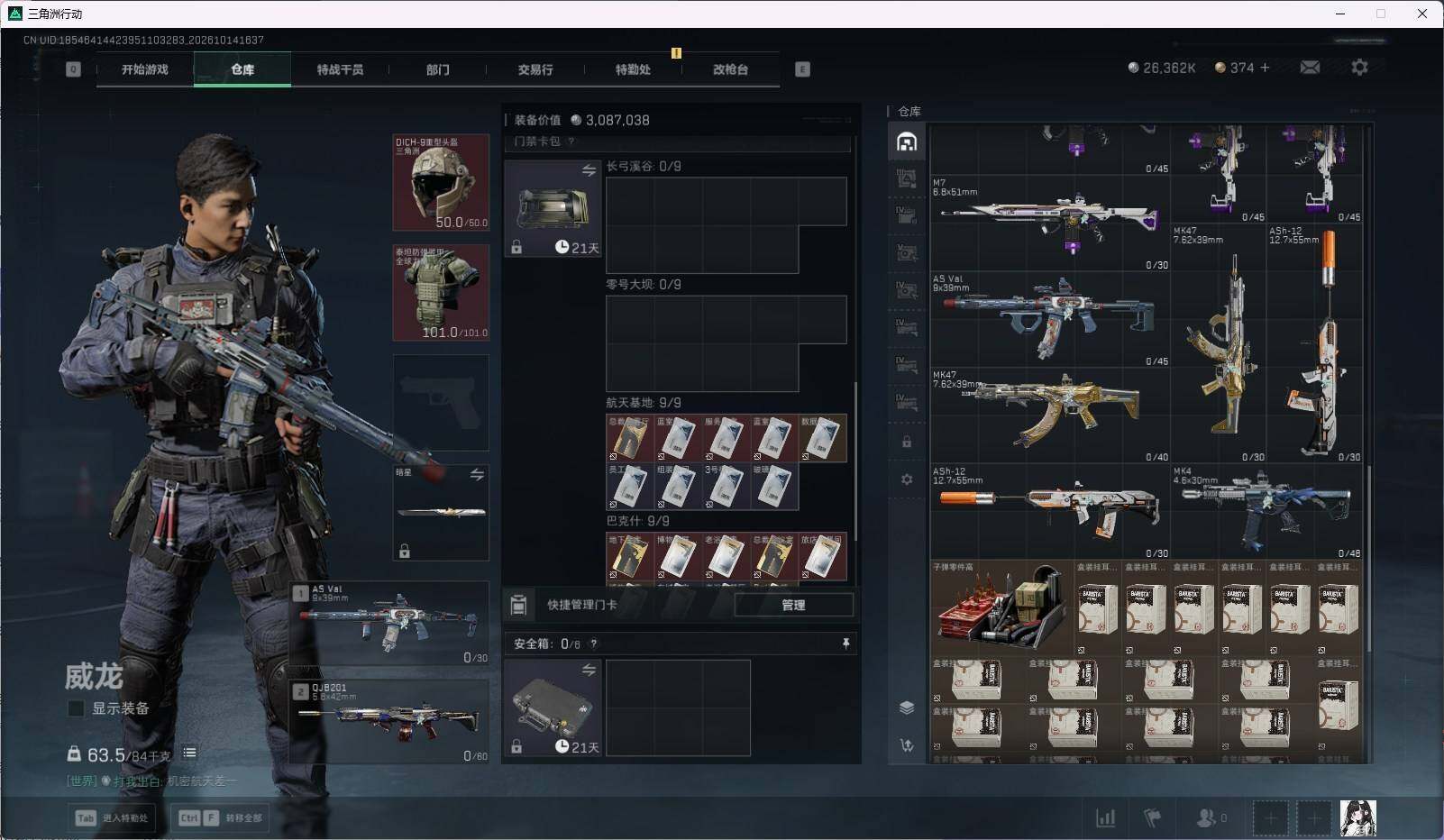This screenshot has height=840, width=1444.
Task: Click the swap icon on key card bag
Action: (x=589, y=170)
